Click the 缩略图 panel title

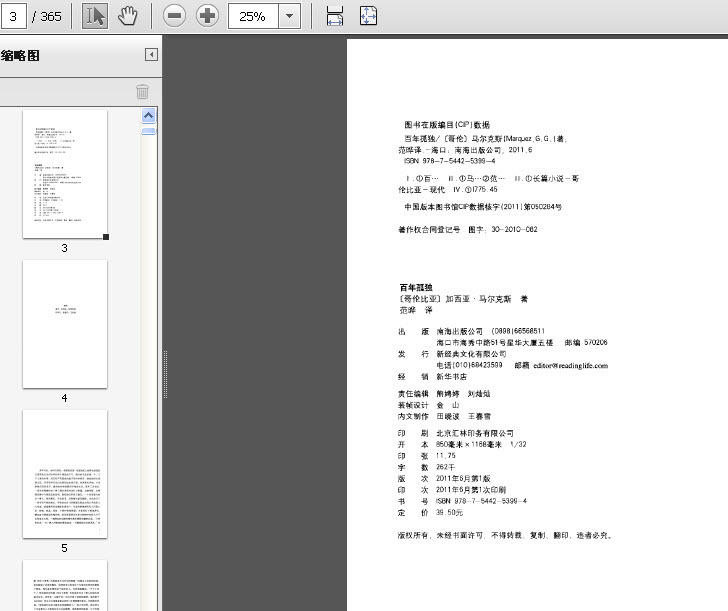20,56
